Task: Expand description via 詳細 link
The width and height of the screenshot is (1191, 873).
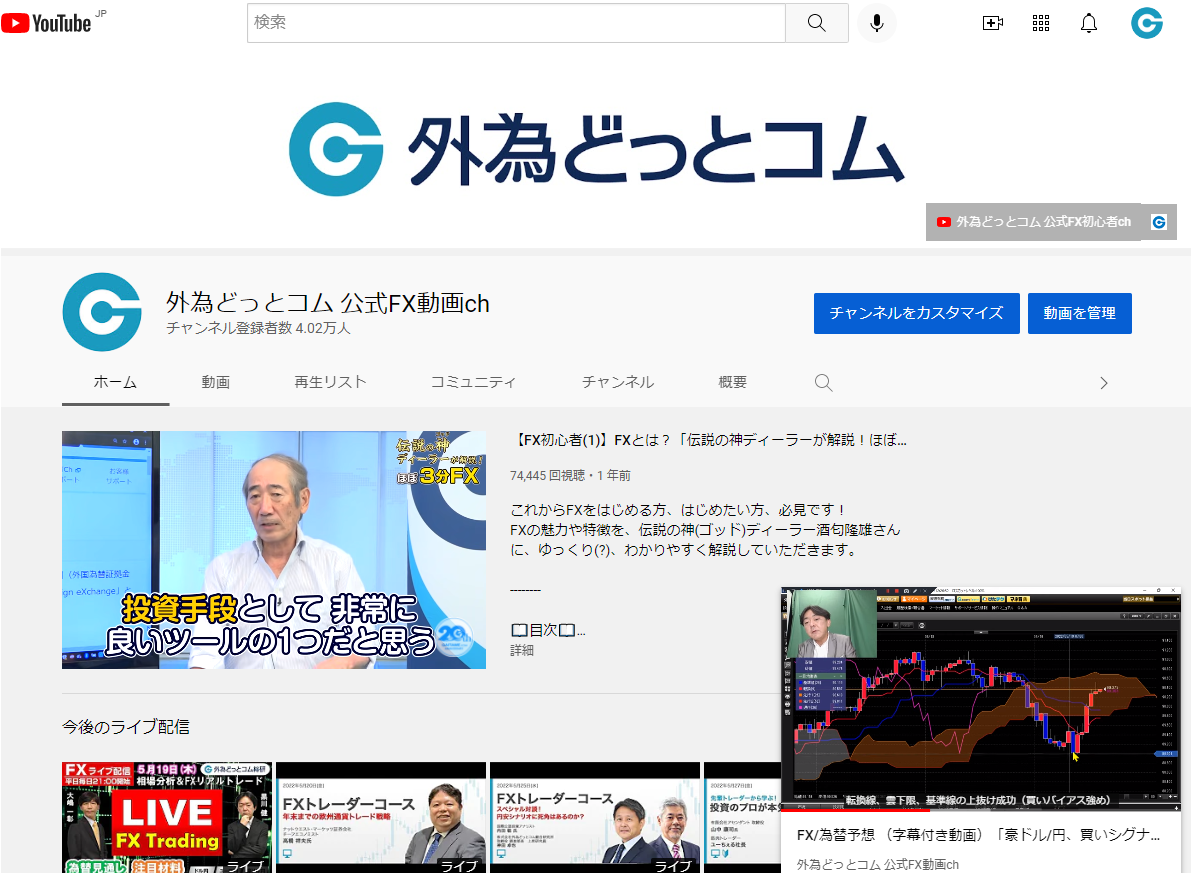Action: tap(522, 650)
